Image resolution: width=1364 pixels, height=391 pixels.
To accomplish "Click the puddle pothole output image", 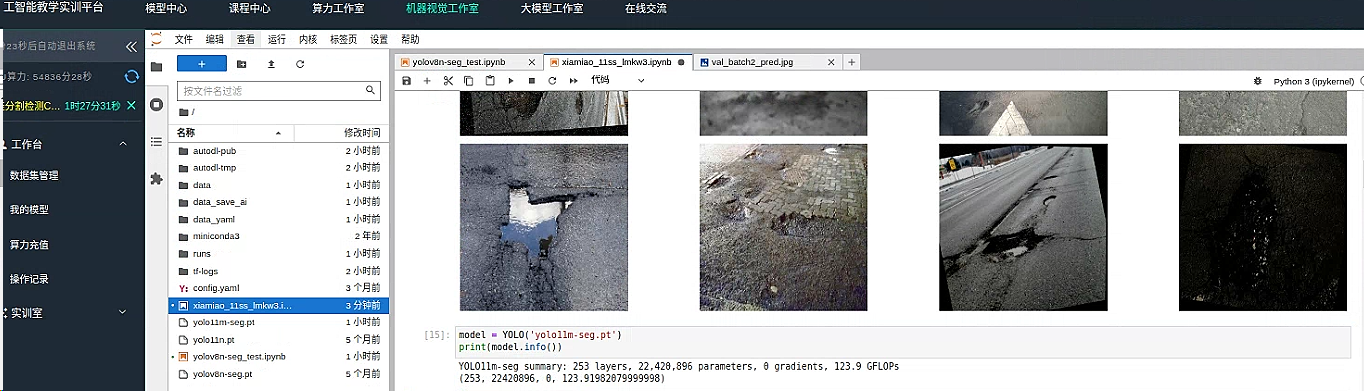I will pos(544,227).
